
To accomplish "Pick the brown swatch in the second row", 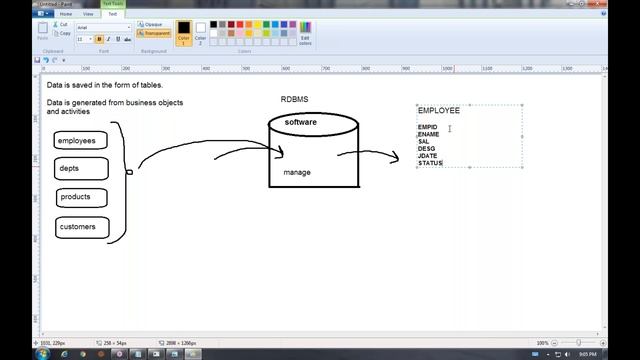I will tap(231, 33).
